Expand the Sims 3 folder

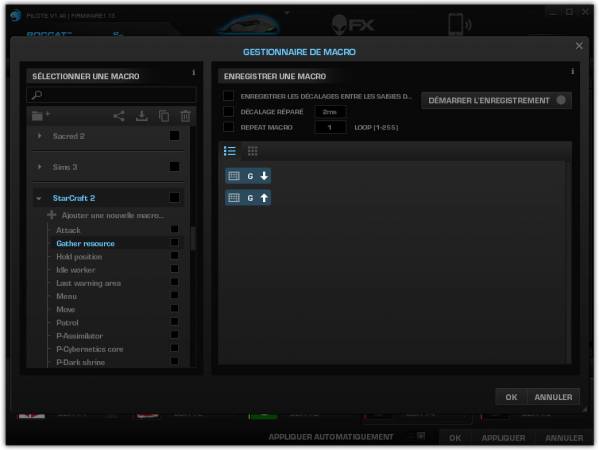coord(39,167)
